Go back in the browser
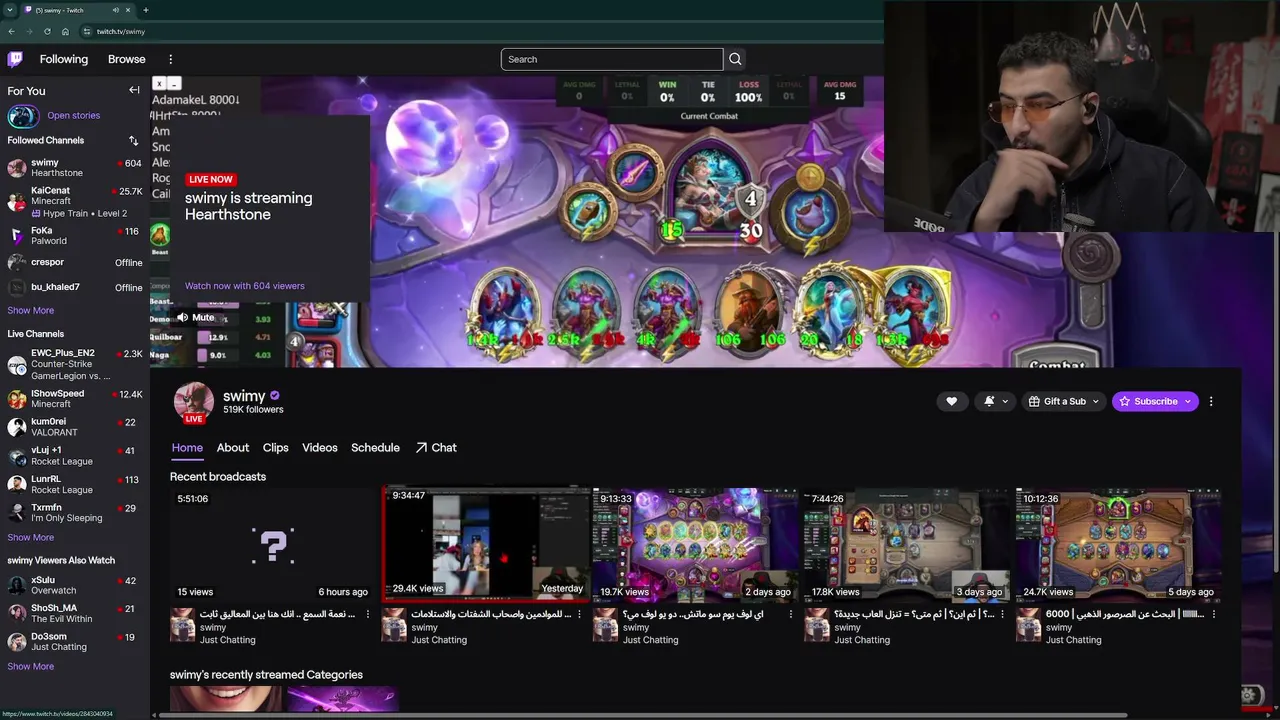 (x=11, y=31)
